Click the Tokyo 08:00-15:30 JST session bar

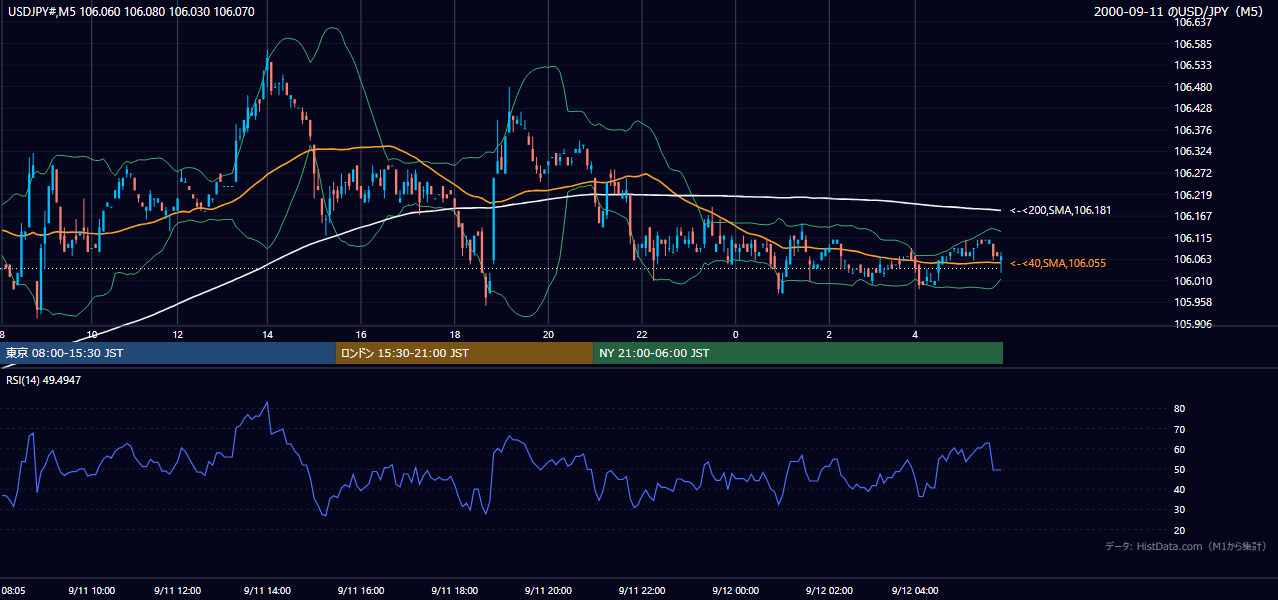tap(167, 353)
